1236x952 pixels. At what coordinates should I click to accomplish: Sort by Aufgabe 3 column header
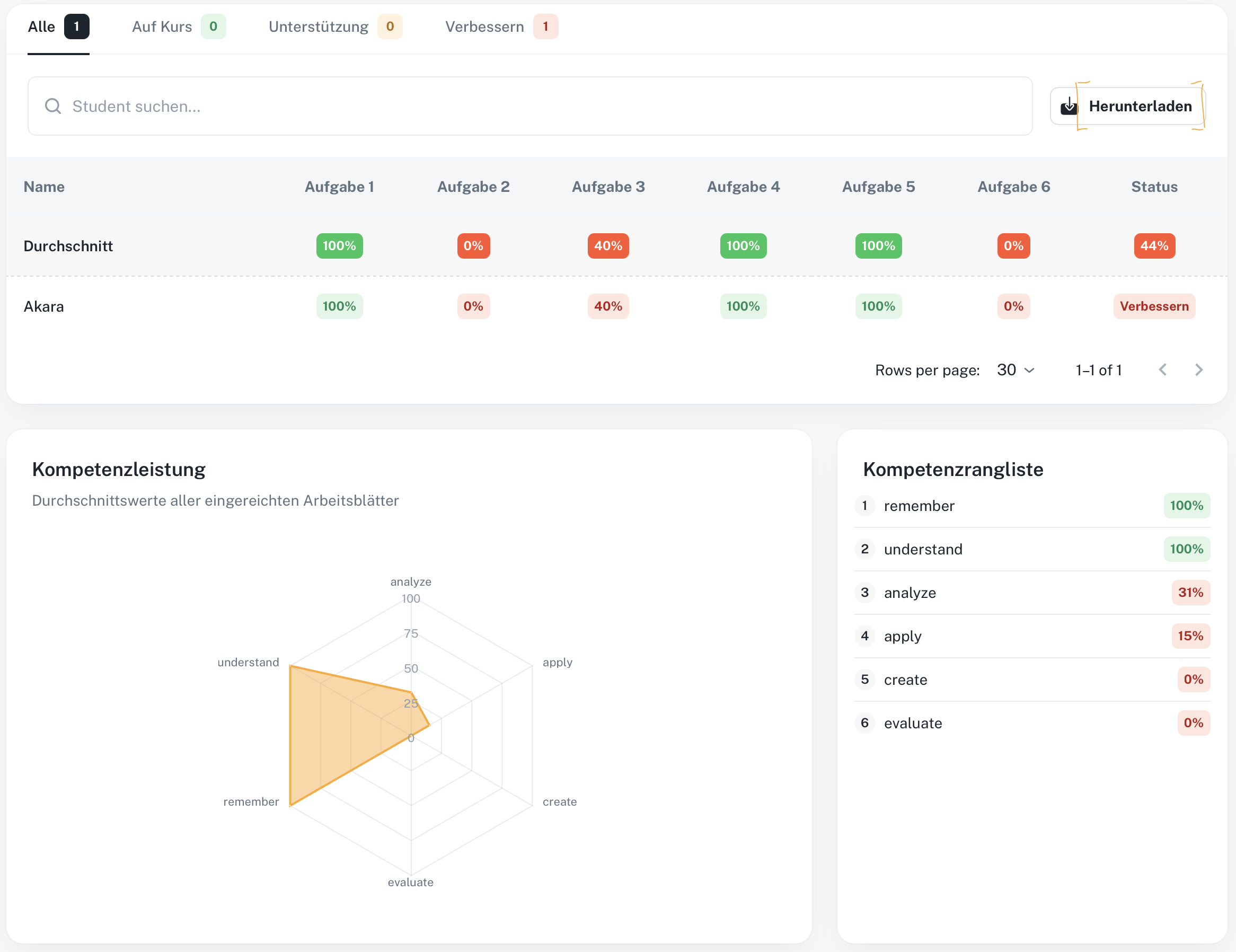(608, 187)
